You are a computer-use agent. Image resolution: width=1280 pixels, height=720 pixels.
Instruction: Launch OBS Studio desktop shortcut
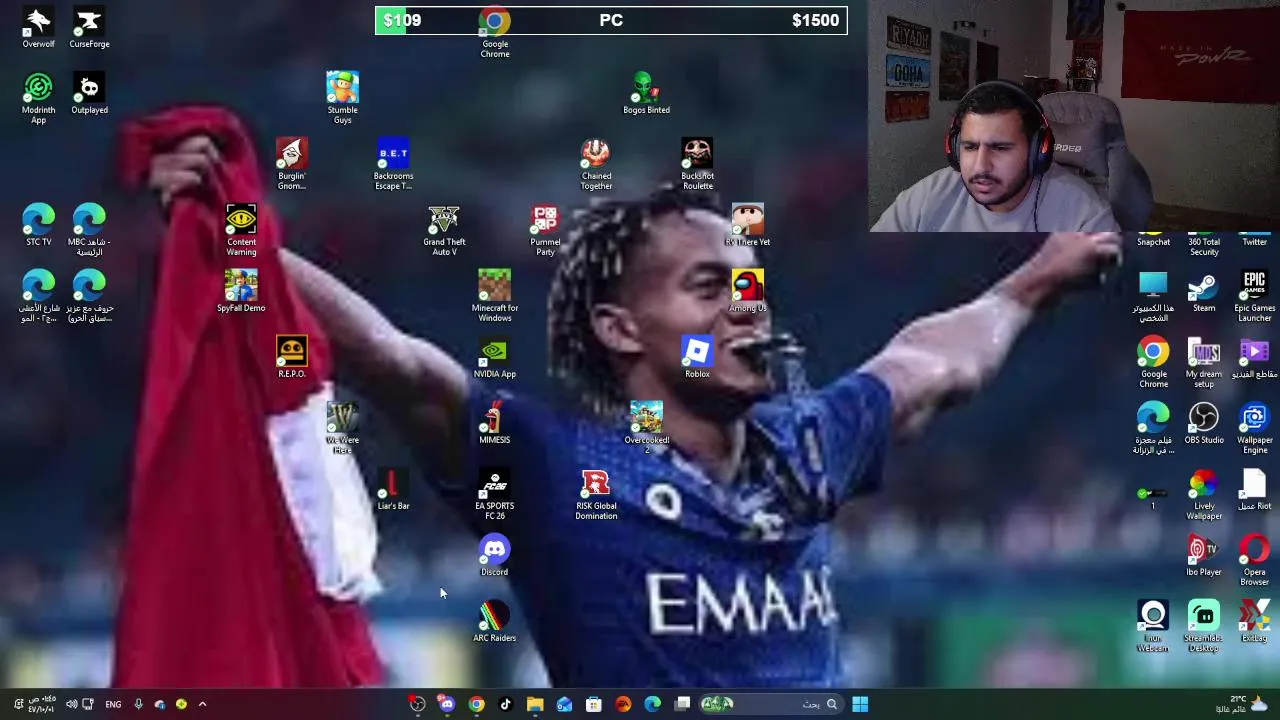click(1204, 425)
